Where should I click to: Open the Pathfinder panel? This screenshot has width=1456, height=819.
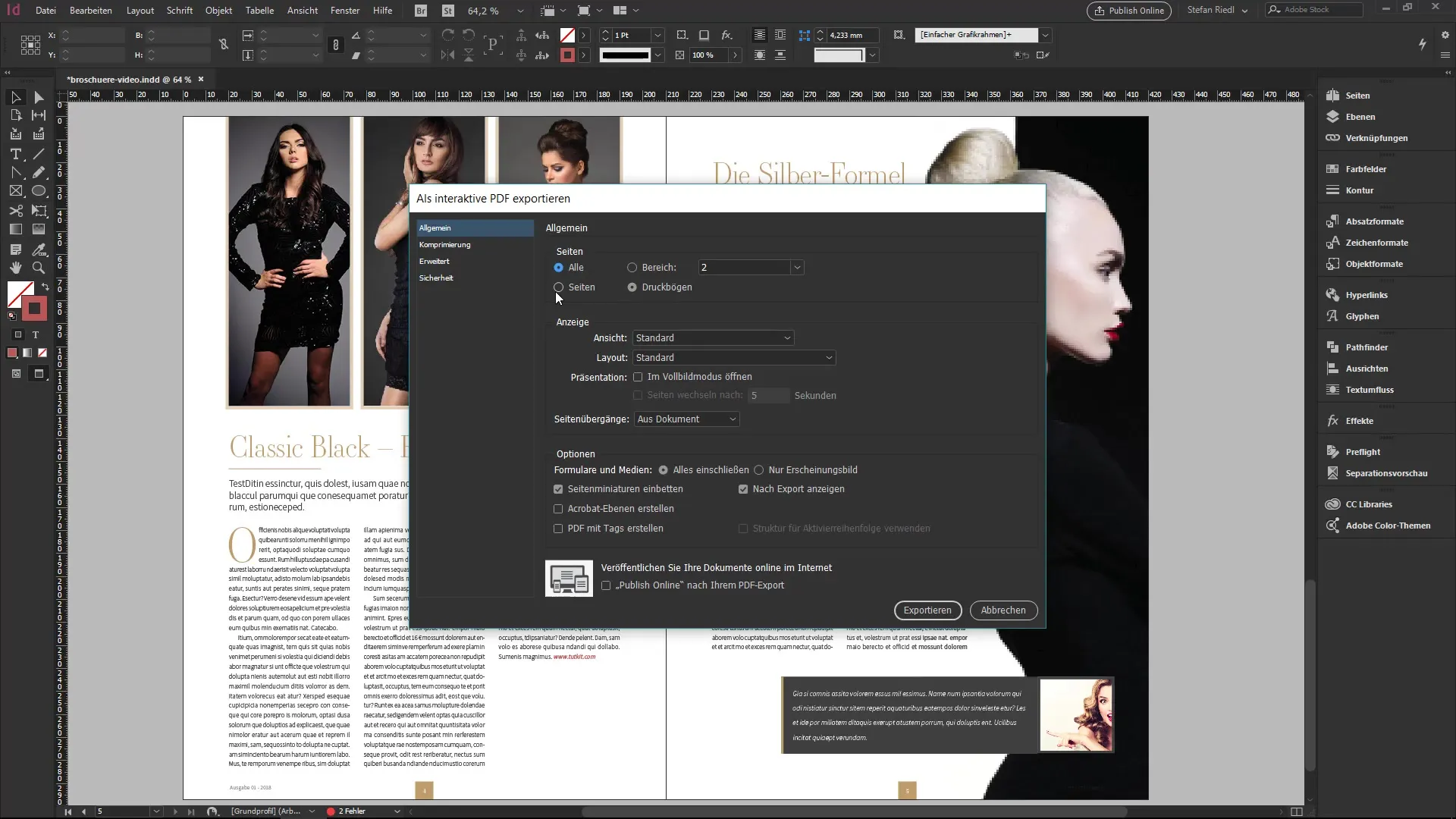pos(1367,347)
